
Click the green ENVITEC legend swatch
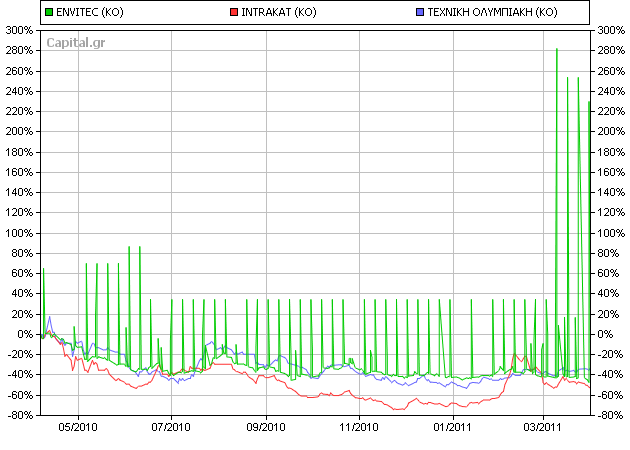pos(49,12)
